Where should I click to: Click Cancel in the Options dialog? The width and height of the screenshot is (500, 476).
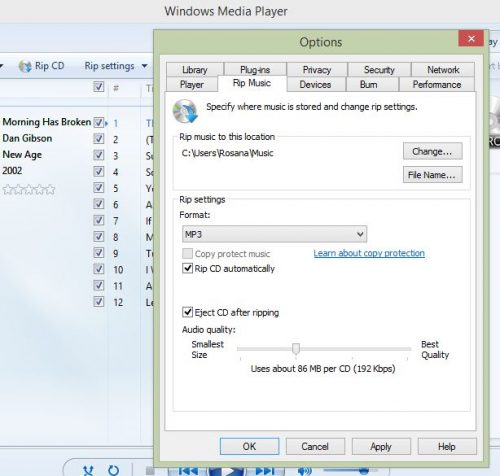(x=315, y=446)
